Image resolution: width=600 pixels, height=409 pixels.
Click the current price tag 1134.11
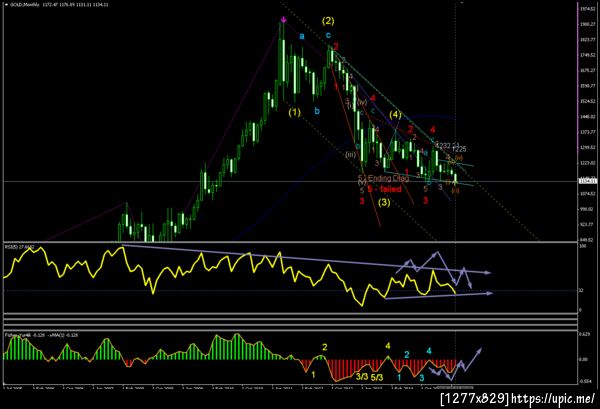pos(587,181)
